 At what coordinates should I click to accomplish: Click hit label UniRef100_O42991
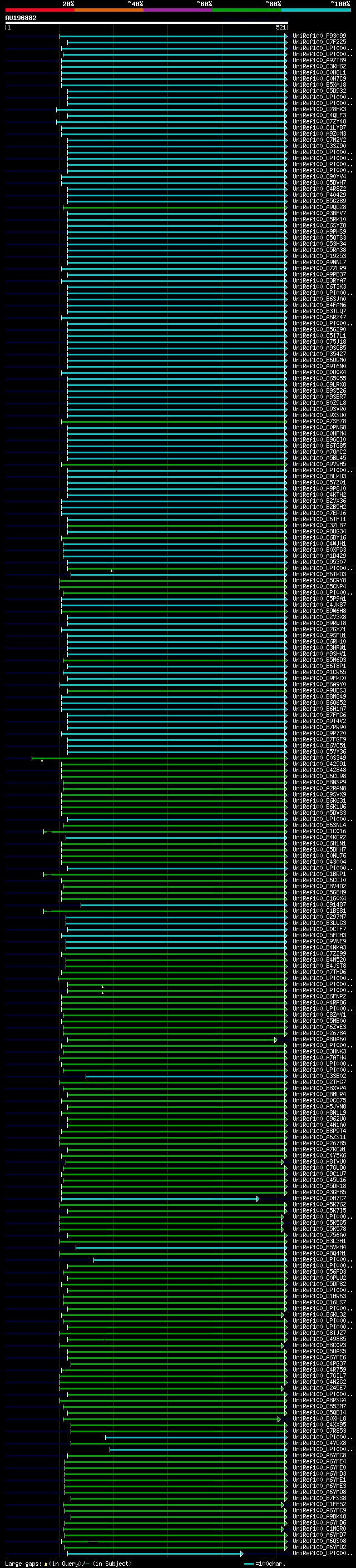click(319, 764)
